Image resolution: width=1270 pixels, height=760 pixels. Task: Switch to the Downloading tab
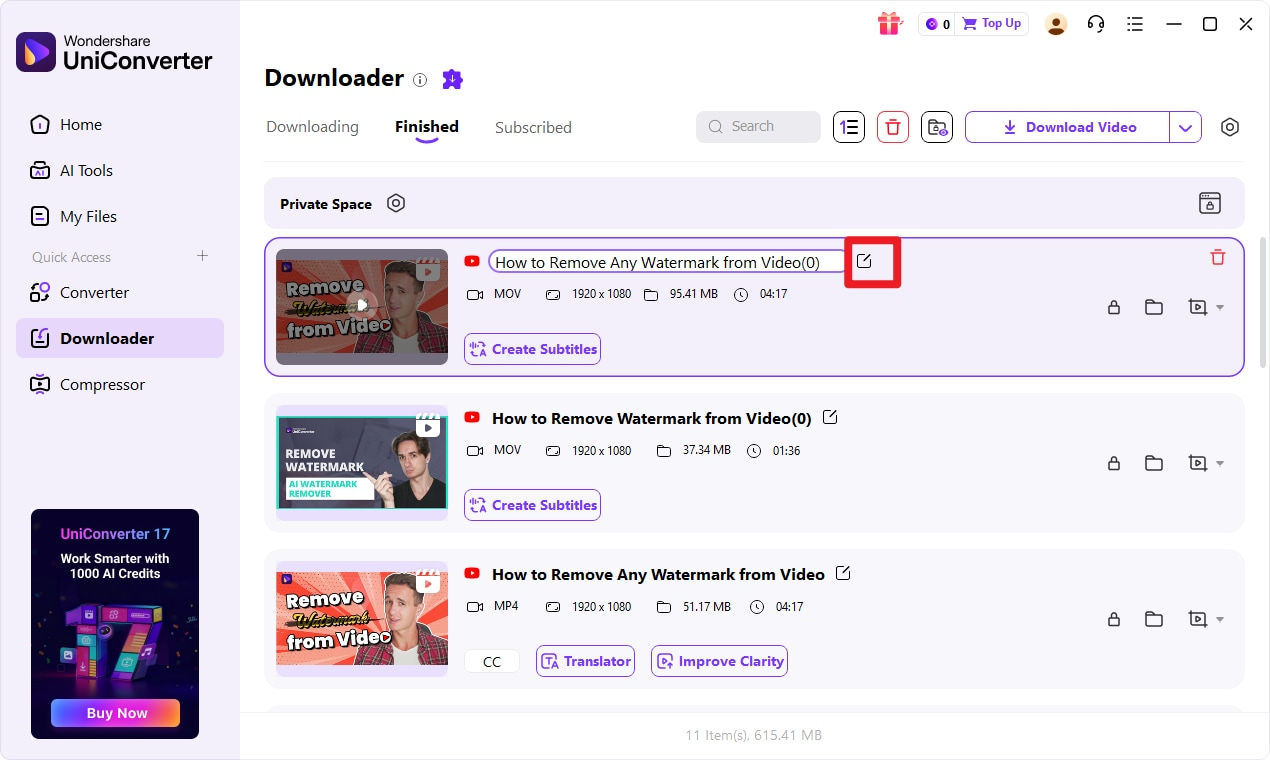tap(312, 127)
